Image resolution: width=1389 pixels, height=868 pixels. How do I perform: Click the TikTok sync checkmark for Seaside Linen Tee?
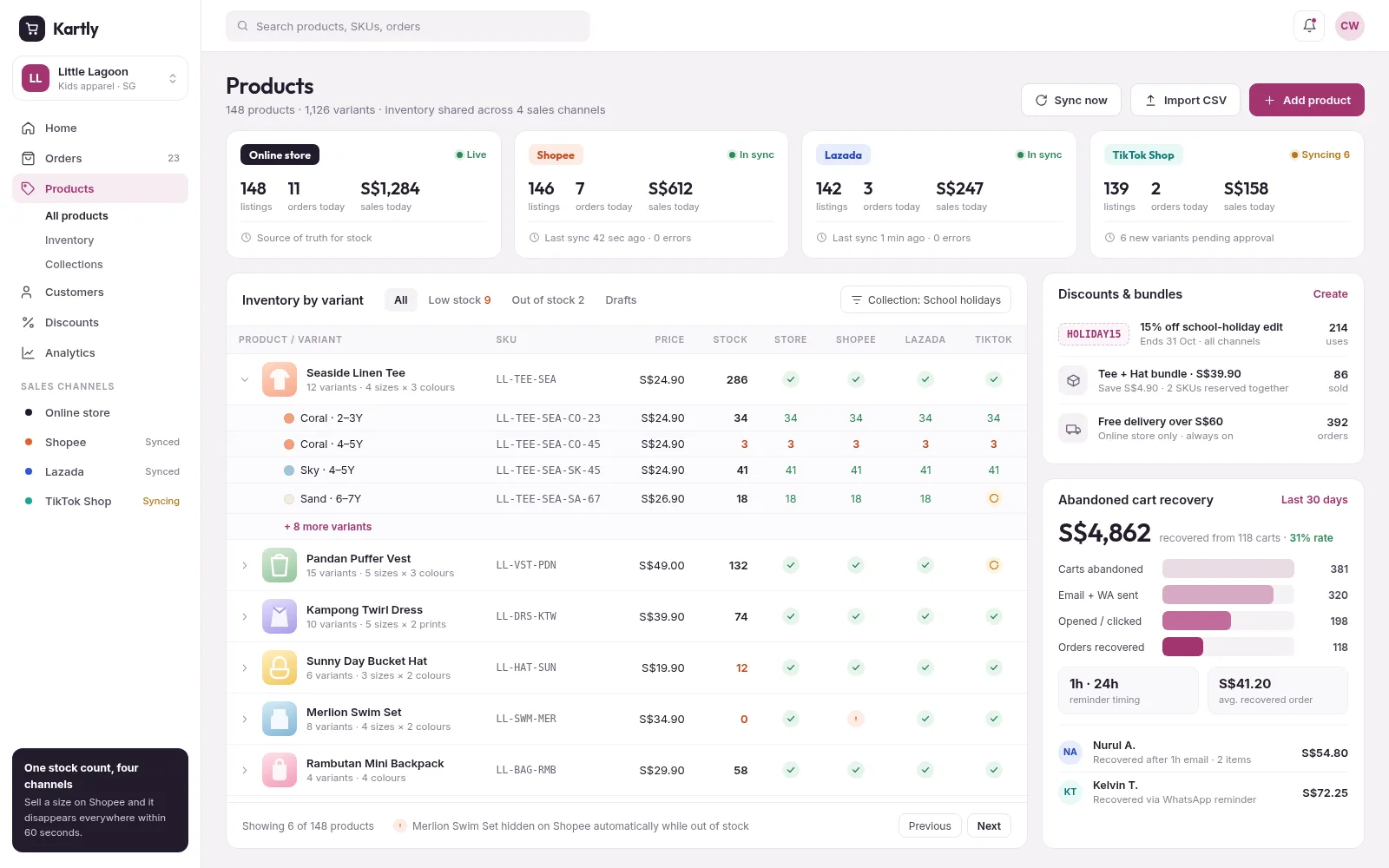pos(994,379)
